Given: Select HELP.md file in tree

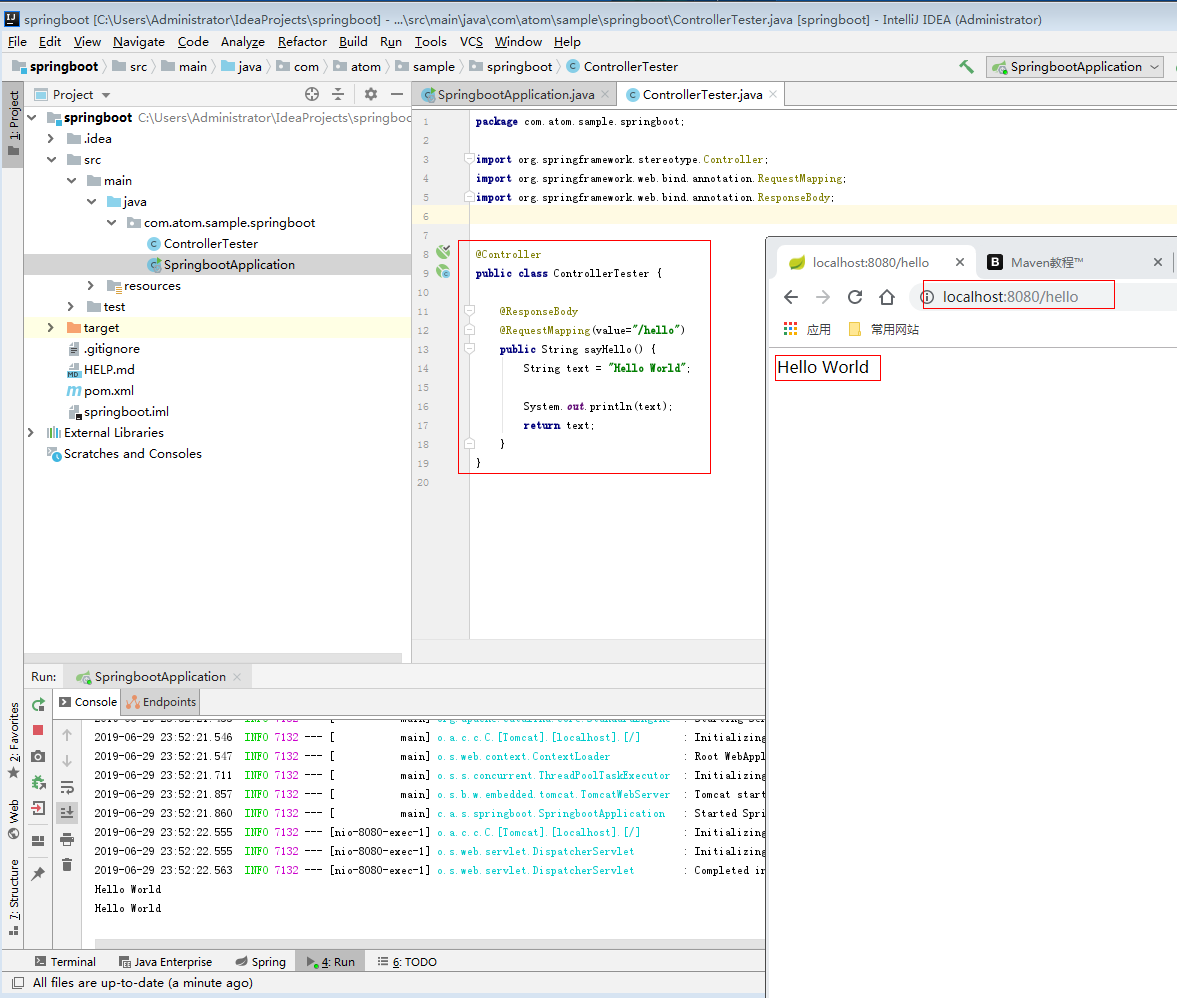Looking at the screenshot, I should (101, 370).
